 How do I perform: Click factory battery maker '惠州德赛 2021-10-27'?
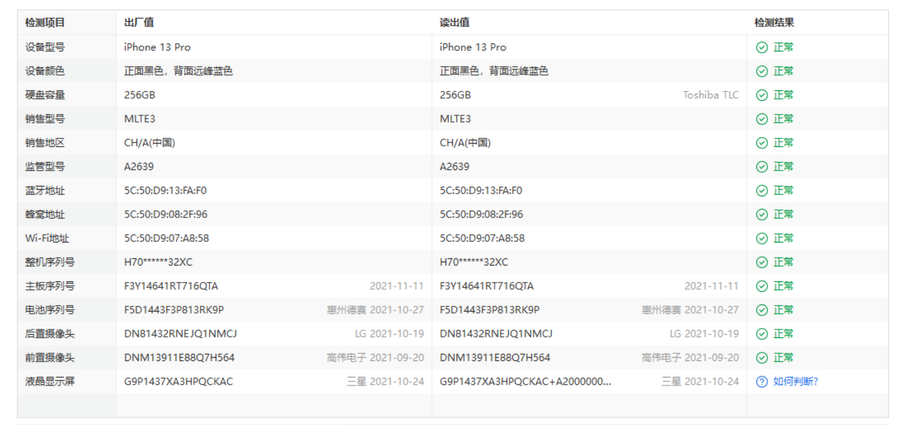[375, 310]
